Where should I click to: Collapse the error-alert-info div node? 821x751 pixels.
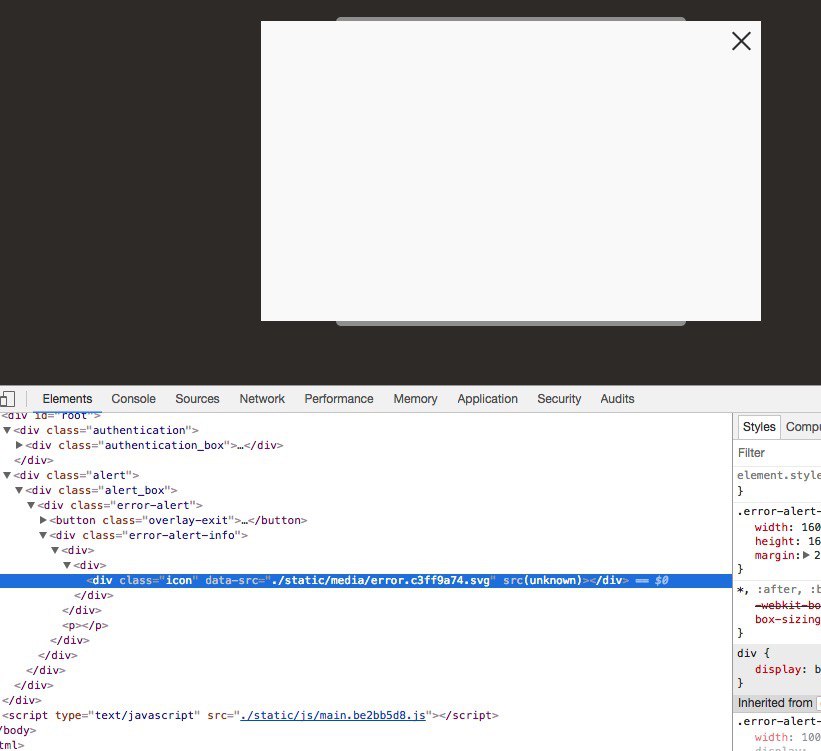click(43, 535)
